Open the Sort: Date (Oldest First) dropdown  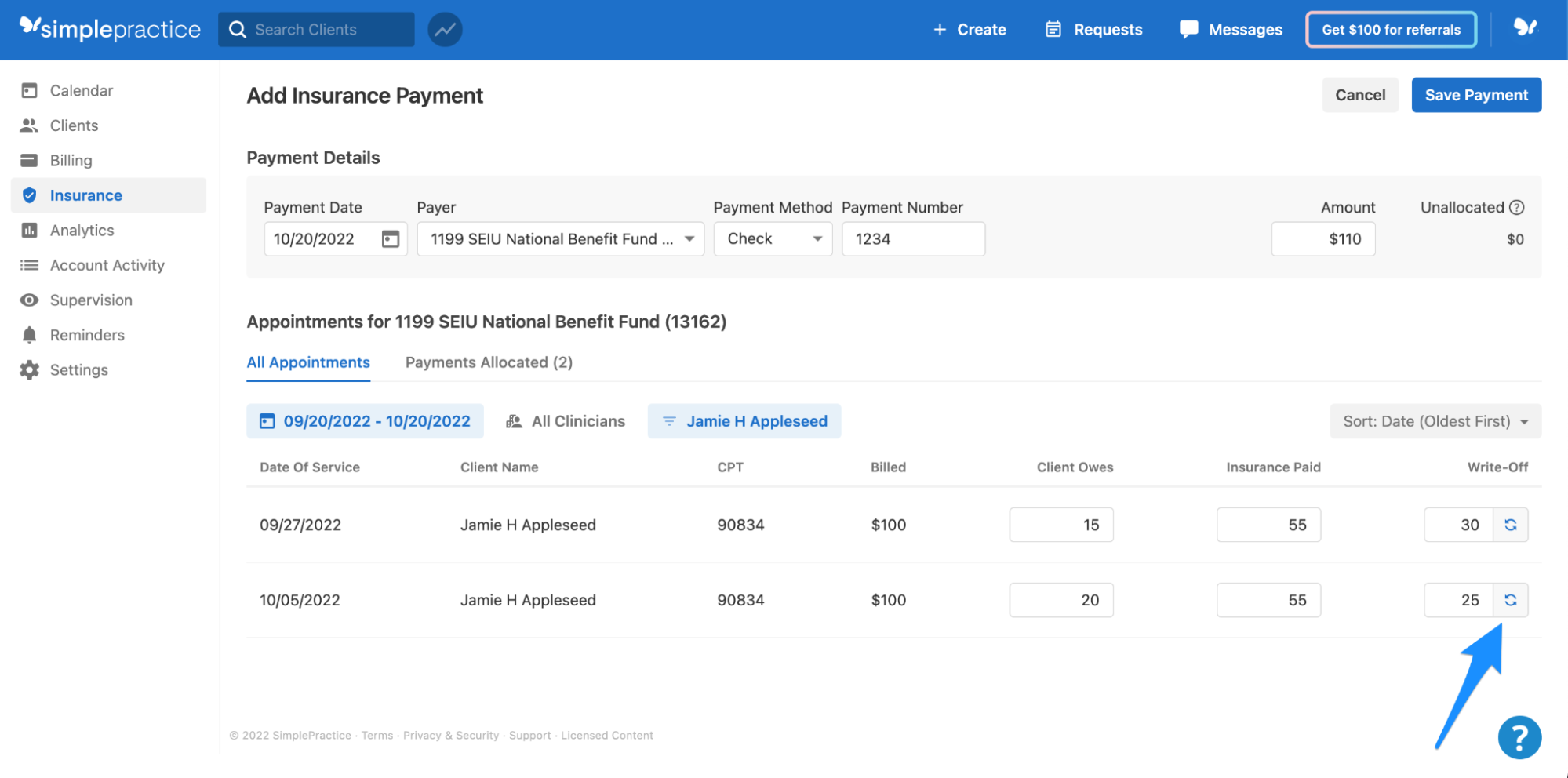pos(1434,421)
